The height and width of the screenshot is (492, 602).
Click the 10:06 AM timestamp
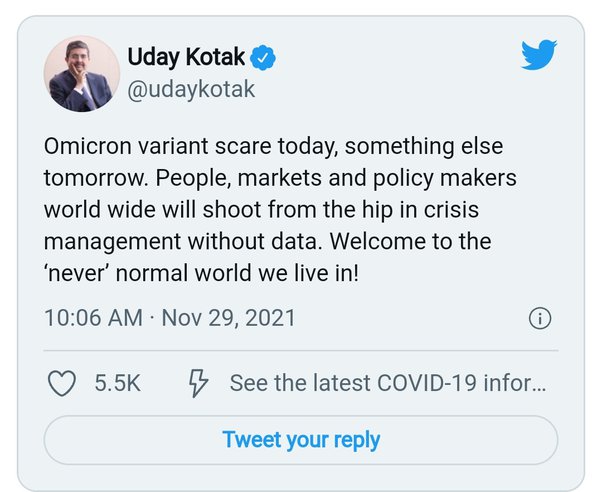pyautogui.click(x=93, y=318)
